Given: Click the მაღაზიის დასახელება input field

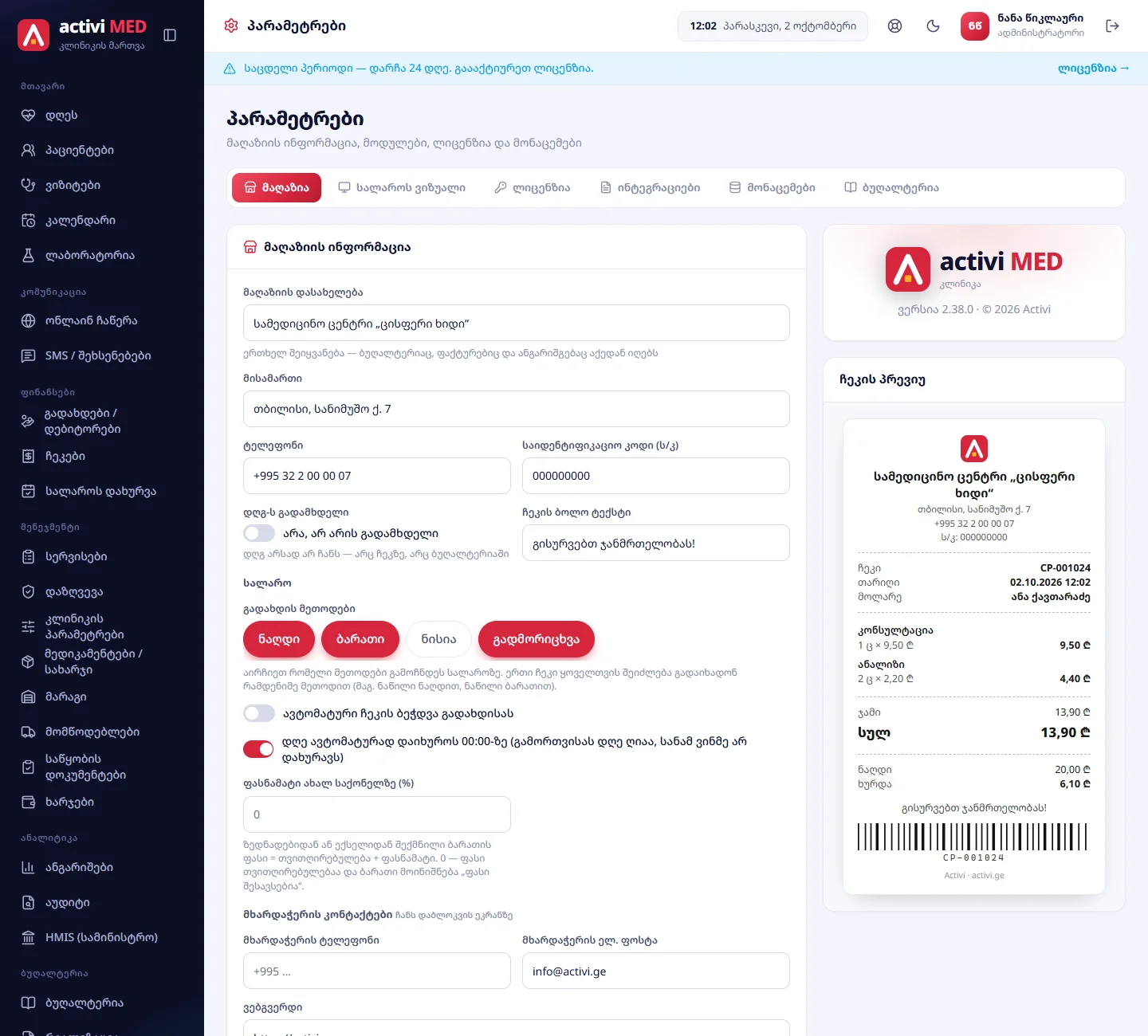Looking at the screenshot, I should (517, 323).
